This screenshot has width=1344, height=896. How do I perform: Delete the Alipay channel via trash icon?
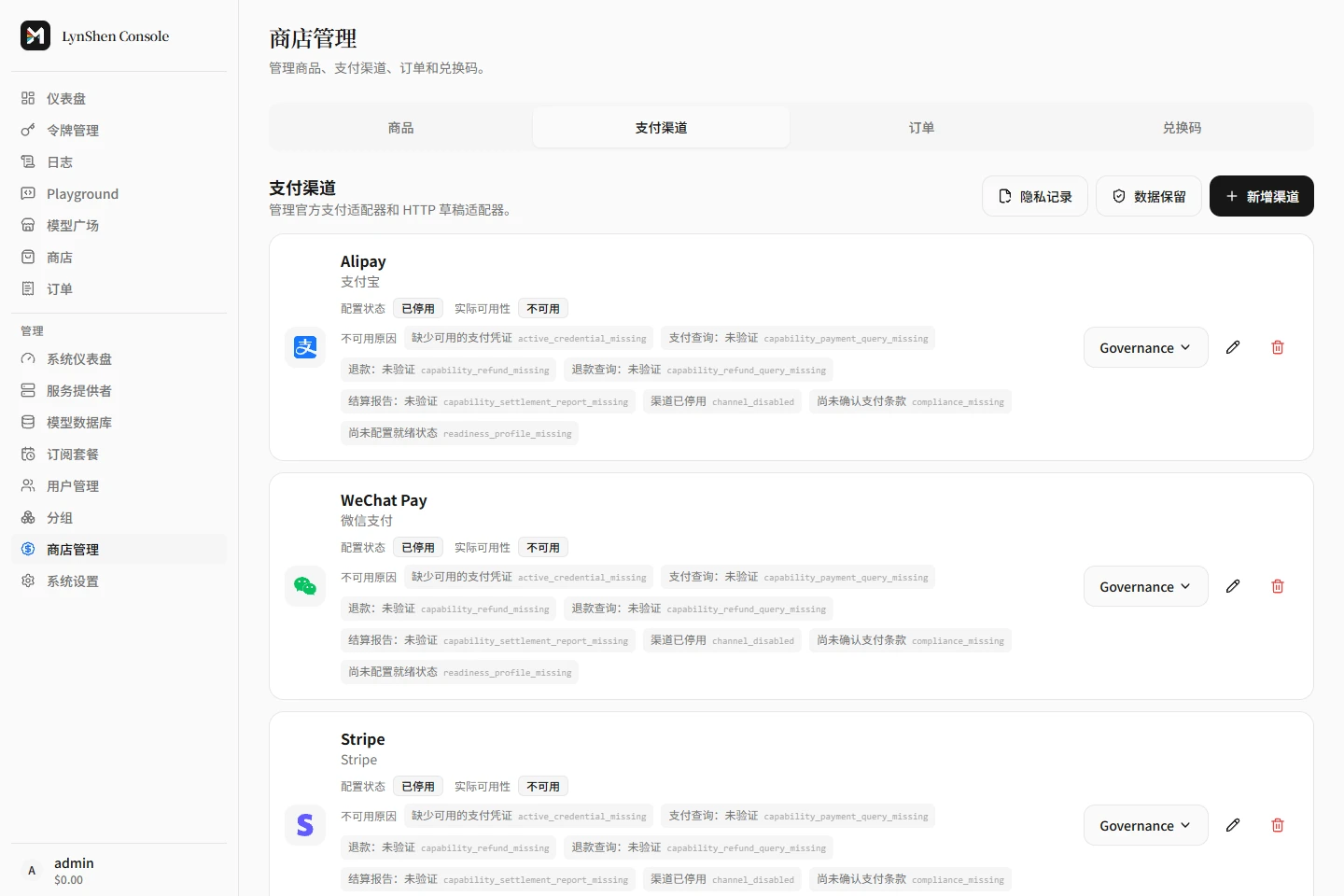(x=1278, y=347)
